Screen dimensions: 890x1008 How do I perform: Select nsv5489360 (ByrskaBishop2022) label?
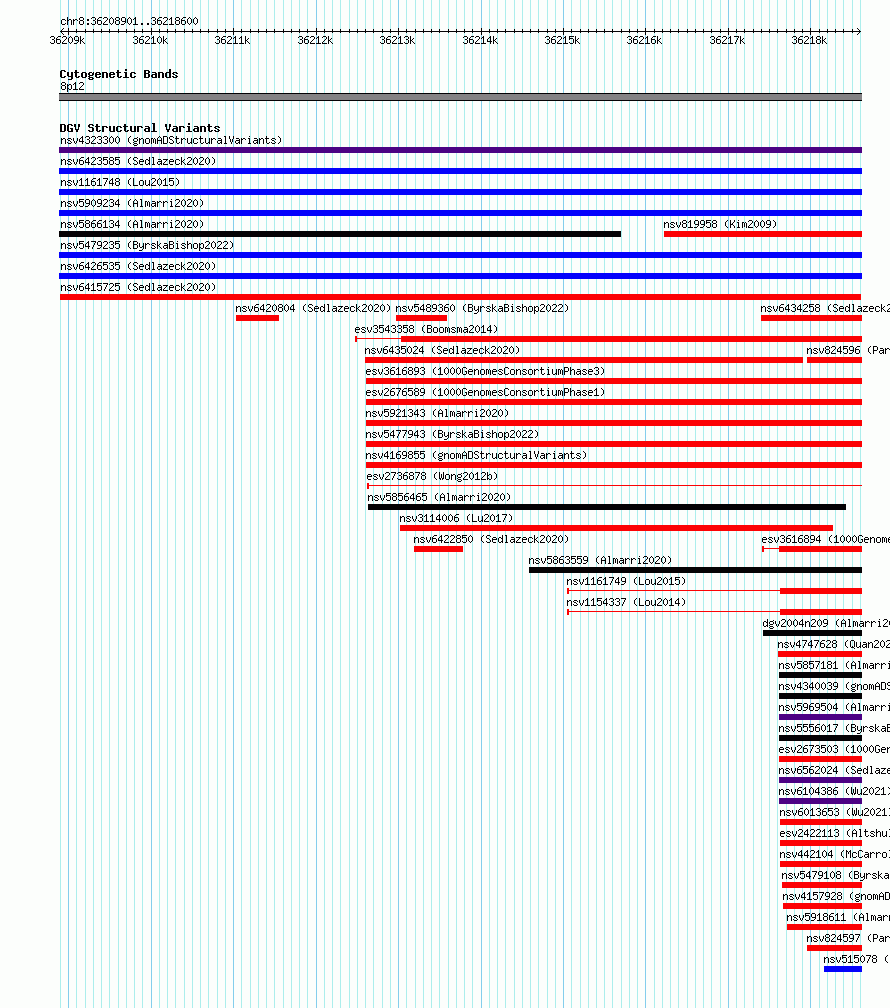click(x=482, y=309)
